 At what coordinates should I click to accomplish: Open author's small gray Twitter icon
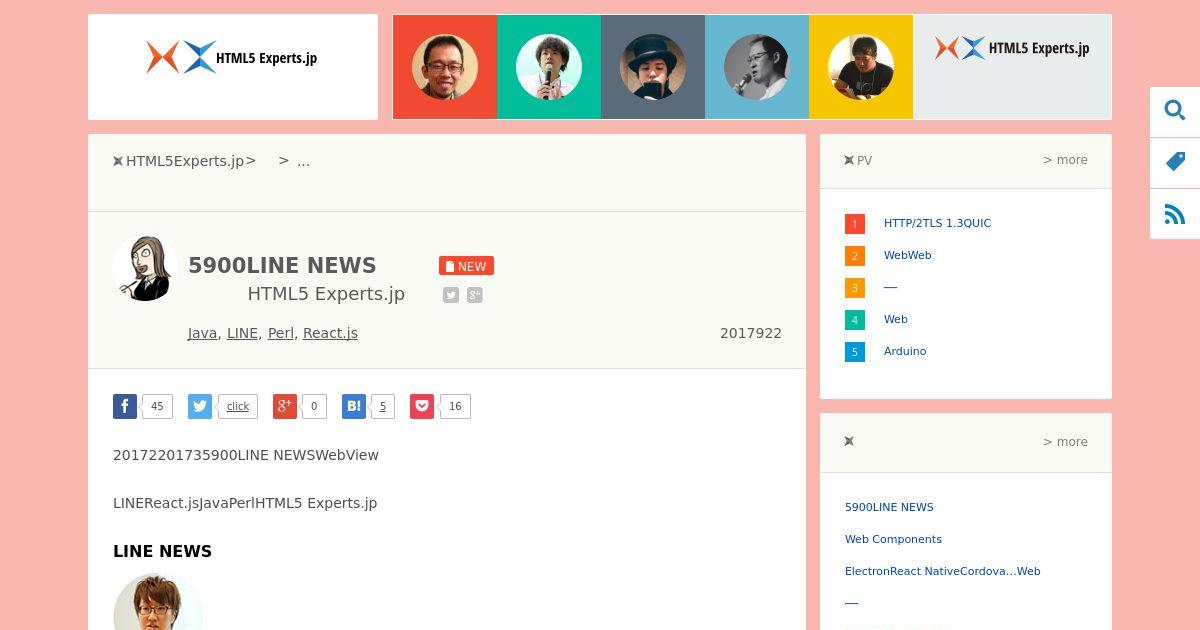coord(451,295)
